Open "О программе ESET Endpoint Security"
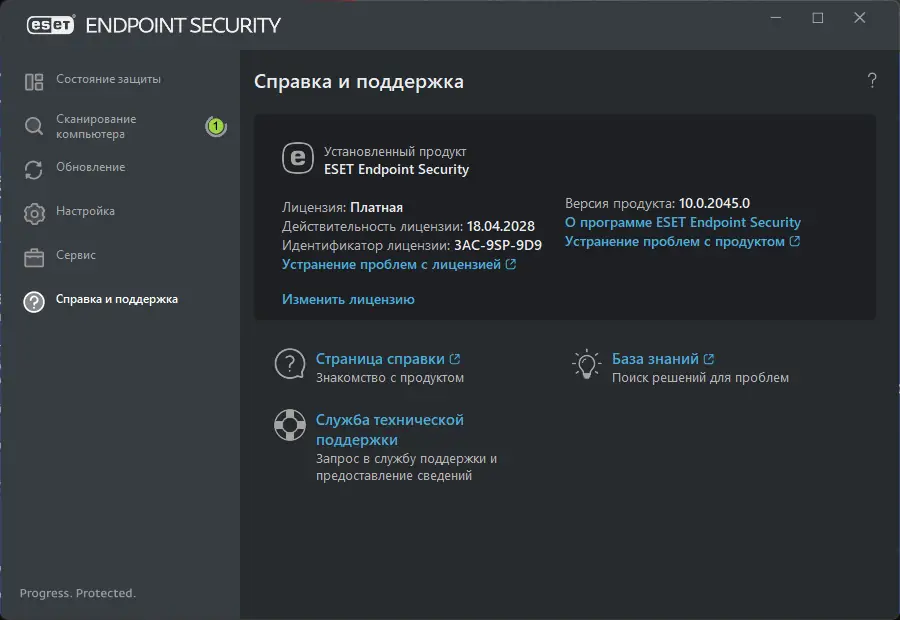Image resolution: width=900 pixels, height=620 pixels. click(x=683, y=222)
